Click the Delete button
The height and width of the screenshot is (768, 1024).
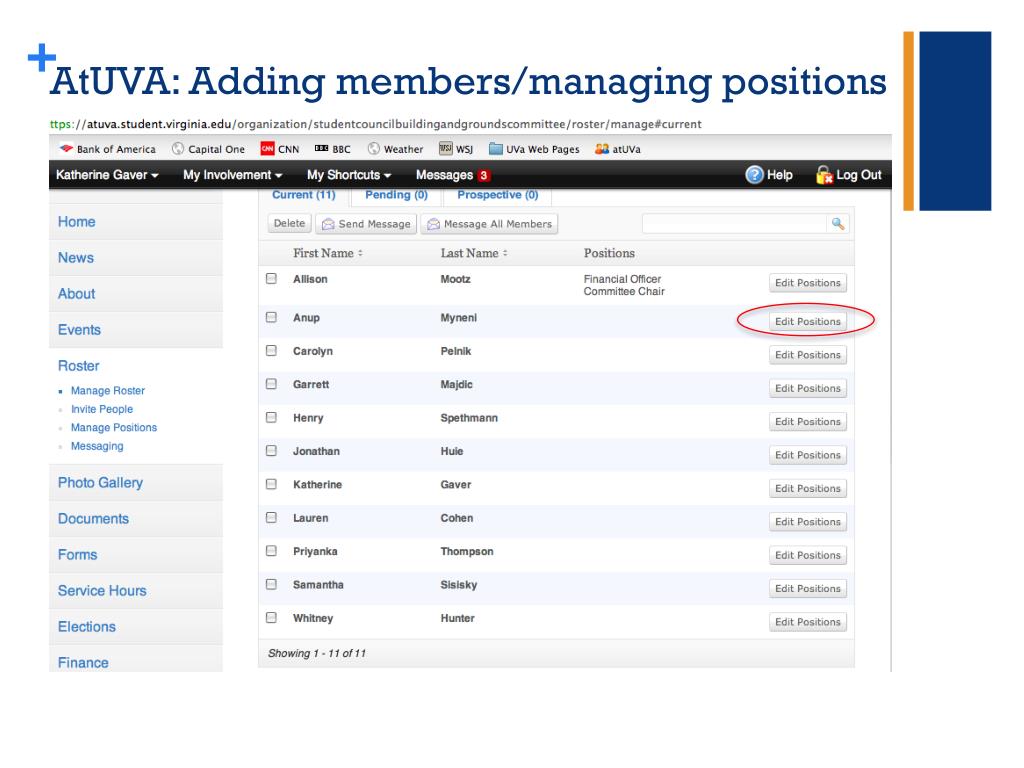(x=289, y=223)
